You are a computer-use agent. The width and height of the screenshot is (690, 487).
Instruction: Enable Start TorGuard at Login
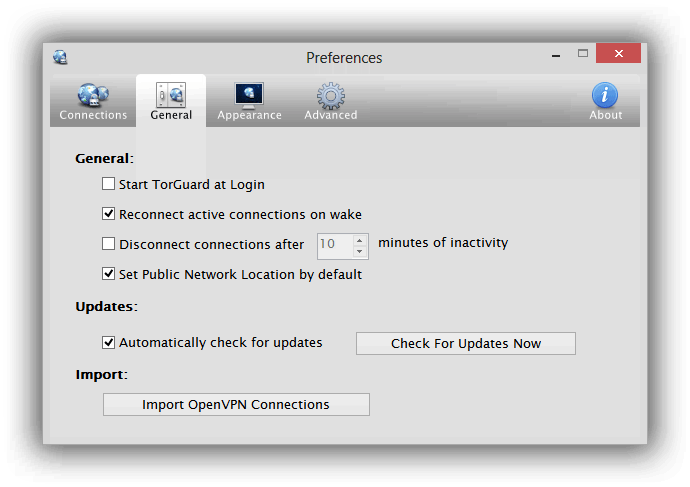coord(108,183)
